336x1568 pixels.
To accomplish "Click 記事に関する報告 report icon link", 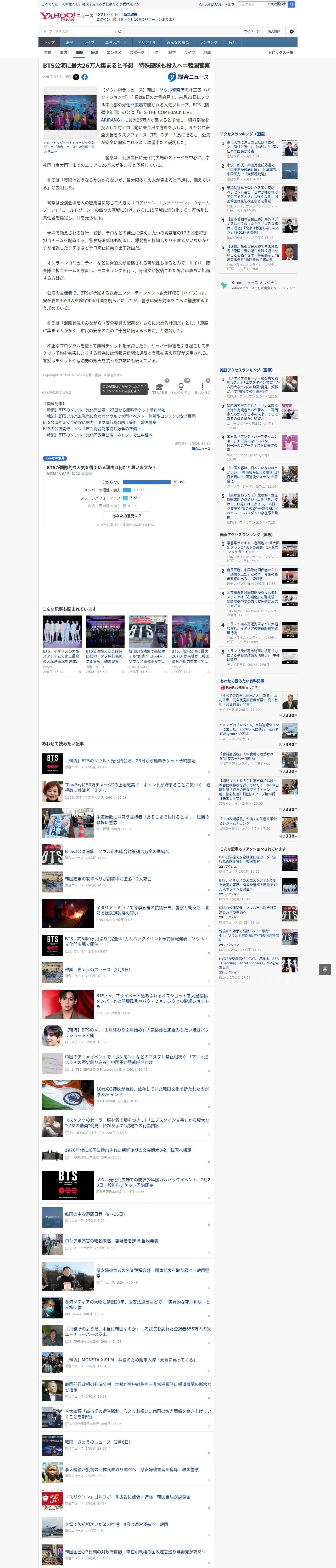I will click(57, 392).
